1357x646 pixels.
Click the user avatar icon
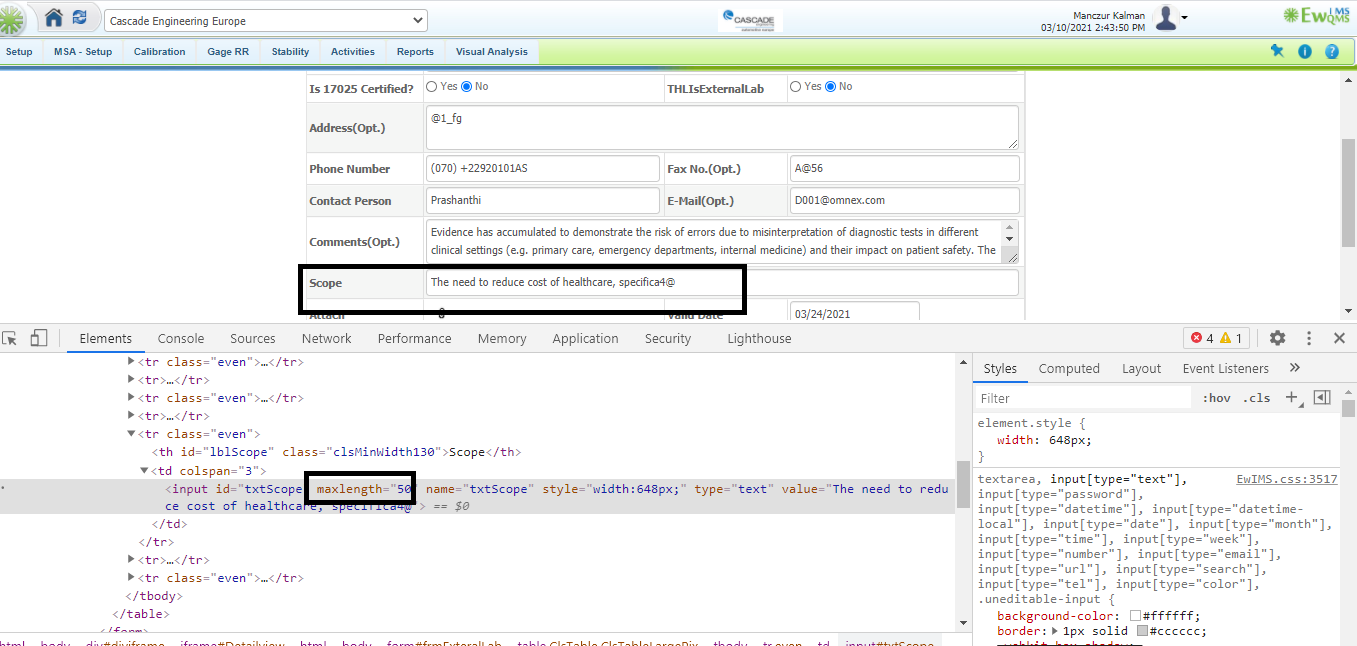pos(1165,18)
